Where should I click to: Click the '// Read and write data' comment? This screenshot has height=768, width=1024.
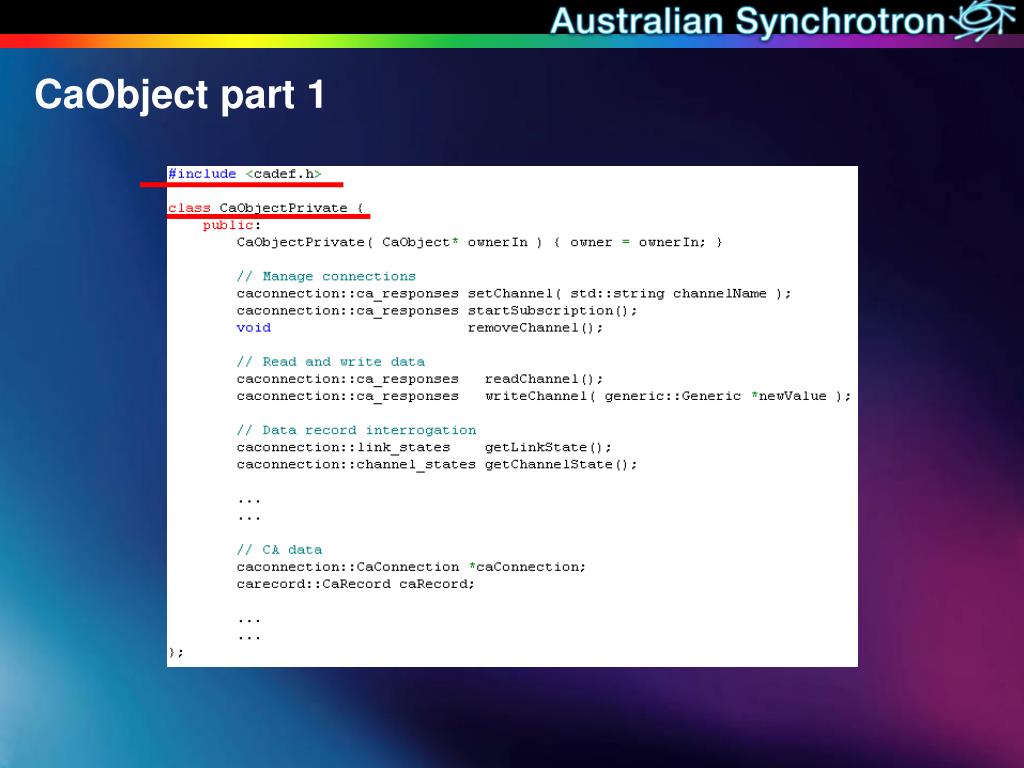point(330,362)
